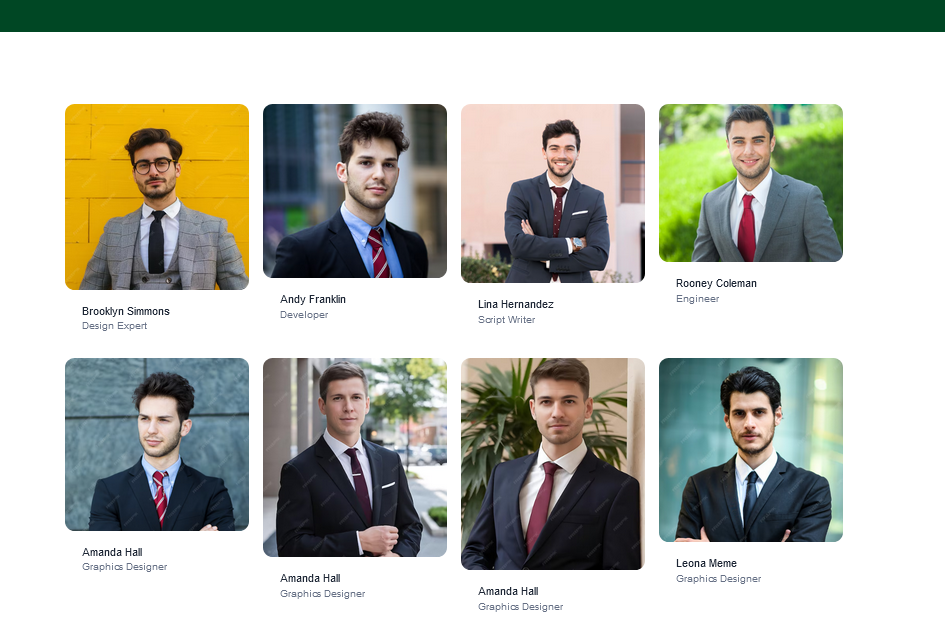Click Amanda Hall name under stone wall photo

(112, 552)
